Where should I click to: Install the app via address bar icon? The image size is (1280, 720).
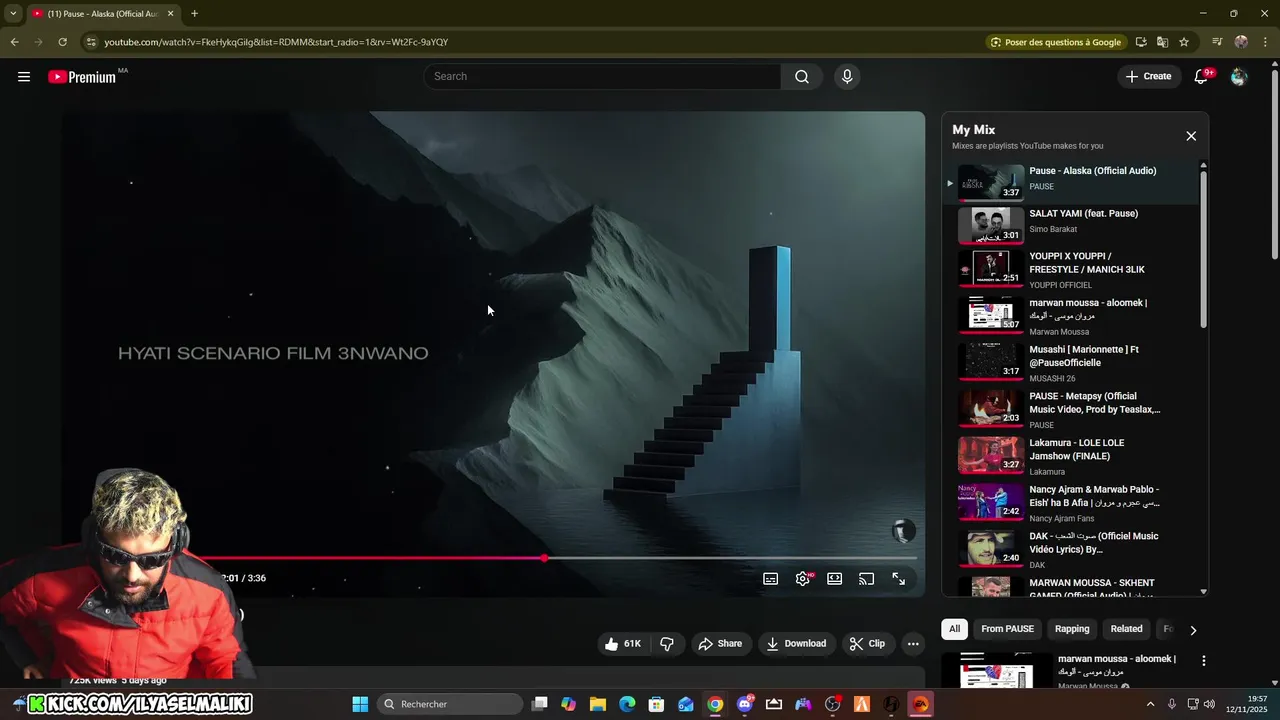[x=1141, y=42]
